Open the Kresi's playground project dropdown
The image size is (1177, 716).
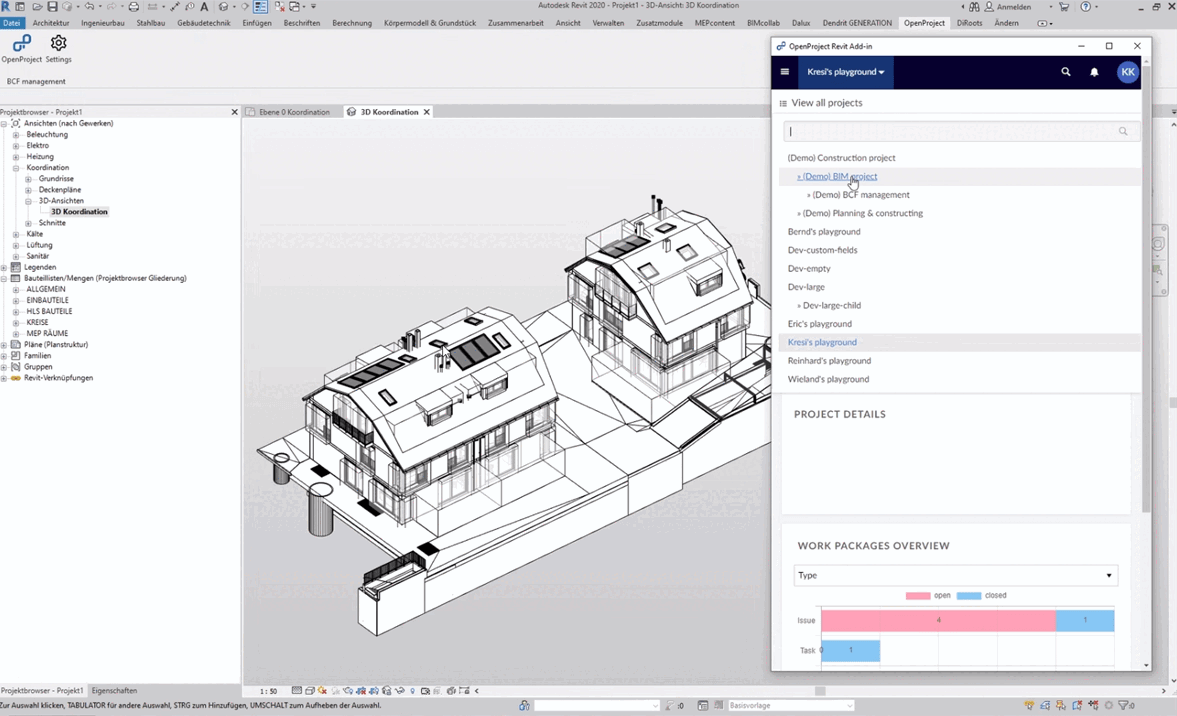[845, 72]
